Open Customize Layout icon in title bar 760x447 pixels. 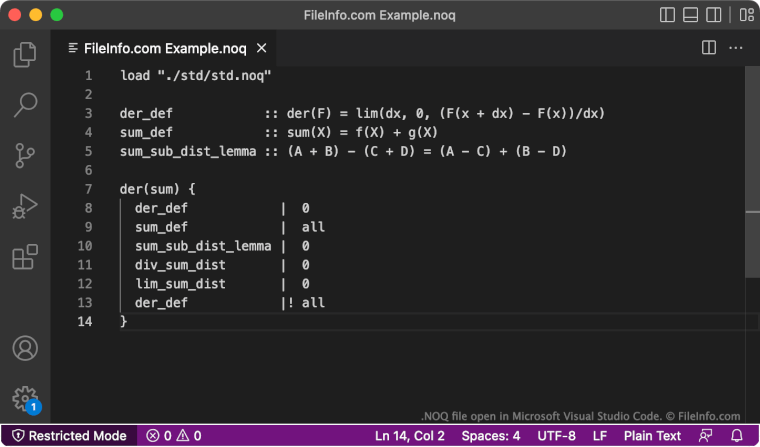(746, 15)
